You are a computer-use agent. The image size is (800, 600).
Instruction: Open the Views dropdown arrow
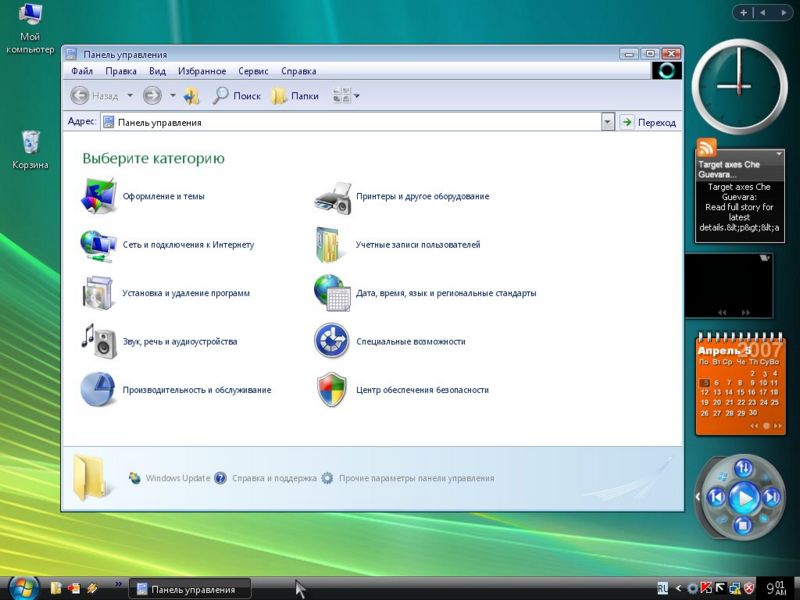(x=357, y=95)
